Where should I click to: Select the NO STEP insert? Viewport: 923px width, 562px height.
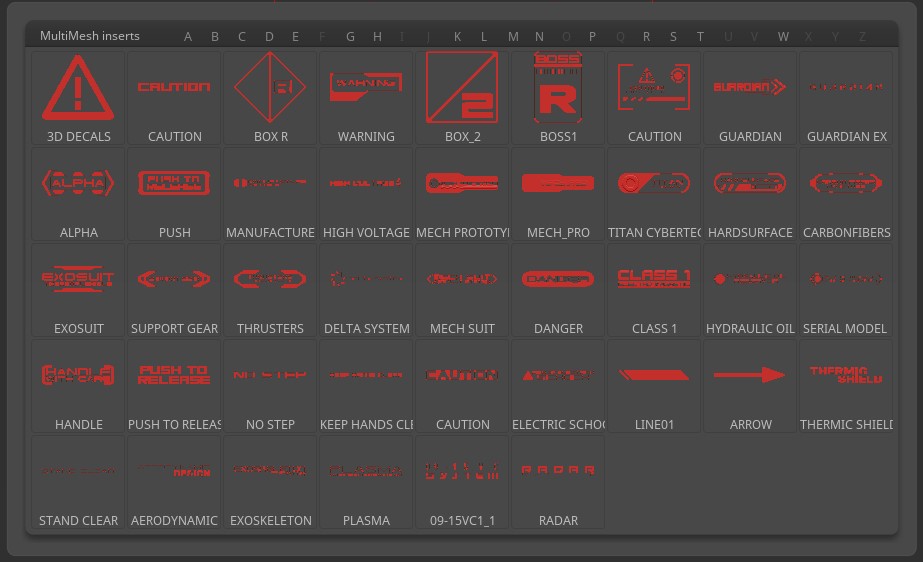270,385
